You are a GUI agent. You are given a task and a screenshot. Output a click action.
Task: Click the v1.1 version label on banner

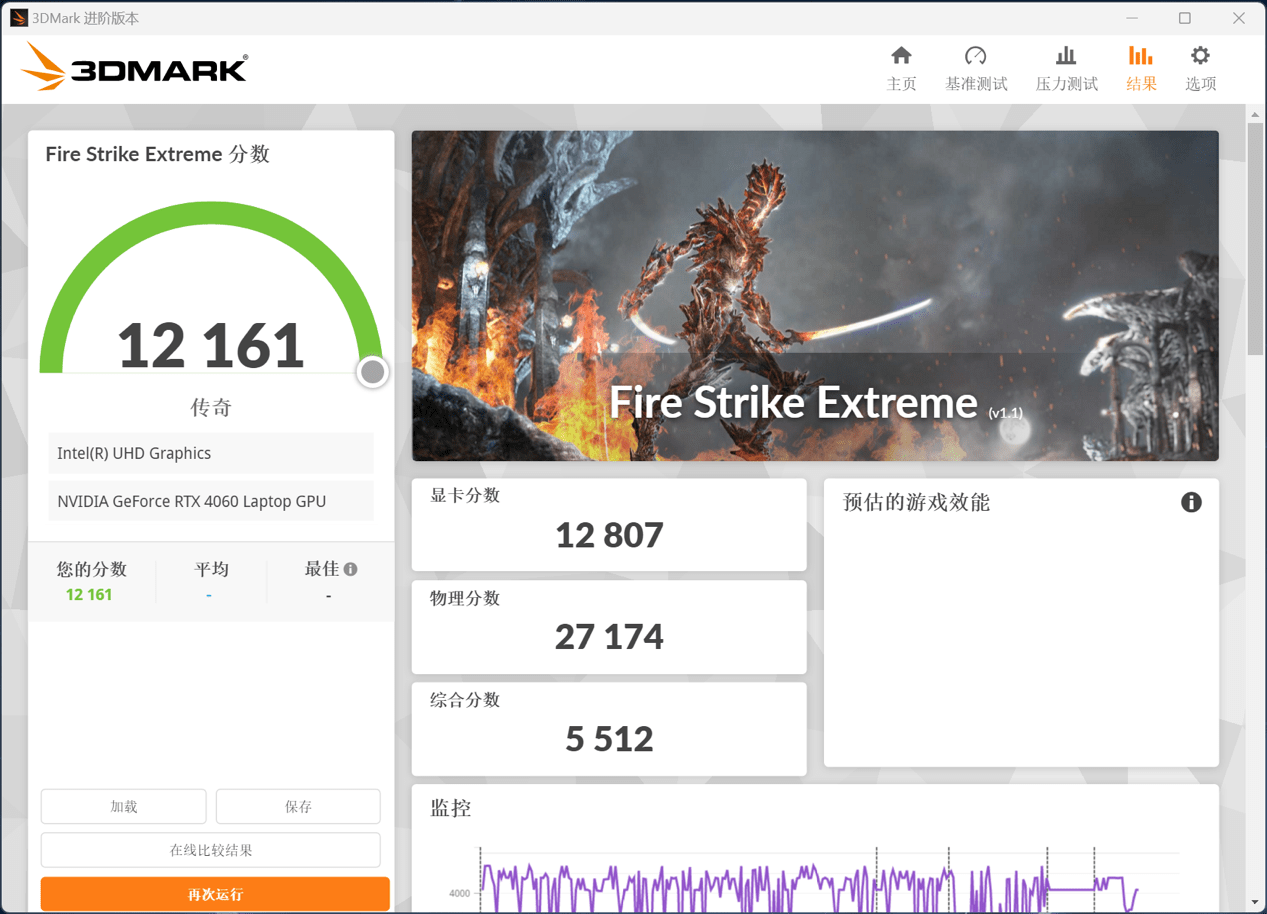coord(1005,412)
